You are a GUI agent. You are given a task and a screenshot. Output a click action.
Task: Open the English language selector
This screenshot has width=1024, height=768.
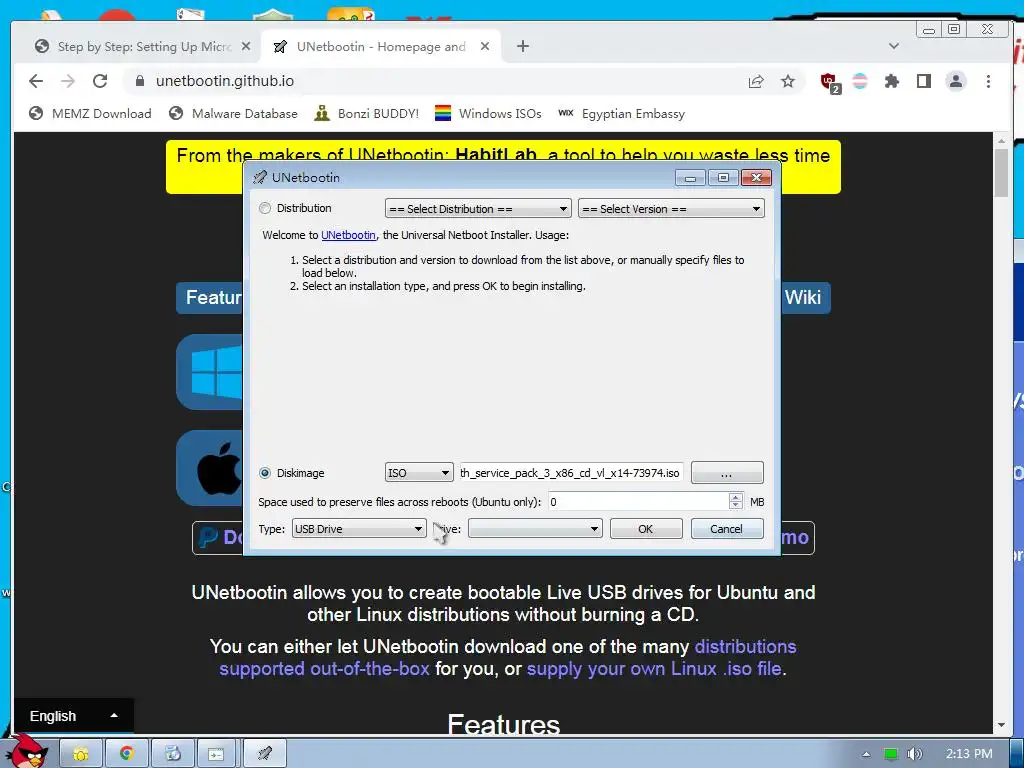[73, 716]
